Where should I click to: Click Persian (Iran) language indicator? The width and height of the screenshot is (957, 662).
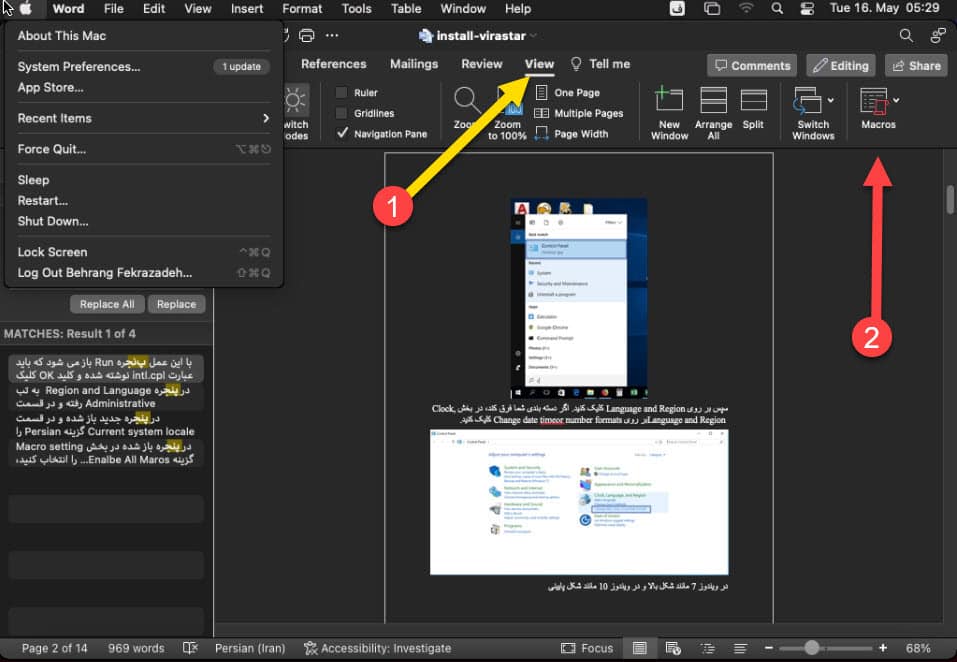pyautogui.click(x=250, y=648)
